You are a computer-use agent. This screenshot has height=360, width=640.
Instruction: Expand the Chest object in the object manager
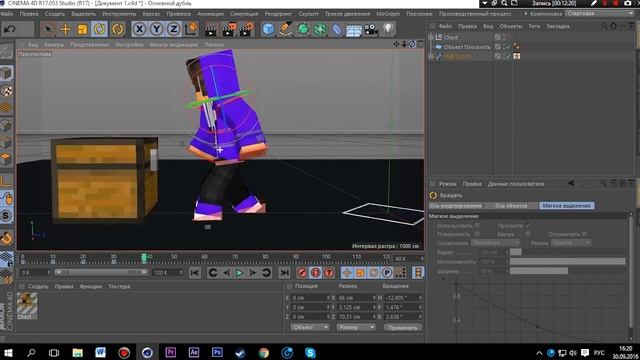coord(430,37)
